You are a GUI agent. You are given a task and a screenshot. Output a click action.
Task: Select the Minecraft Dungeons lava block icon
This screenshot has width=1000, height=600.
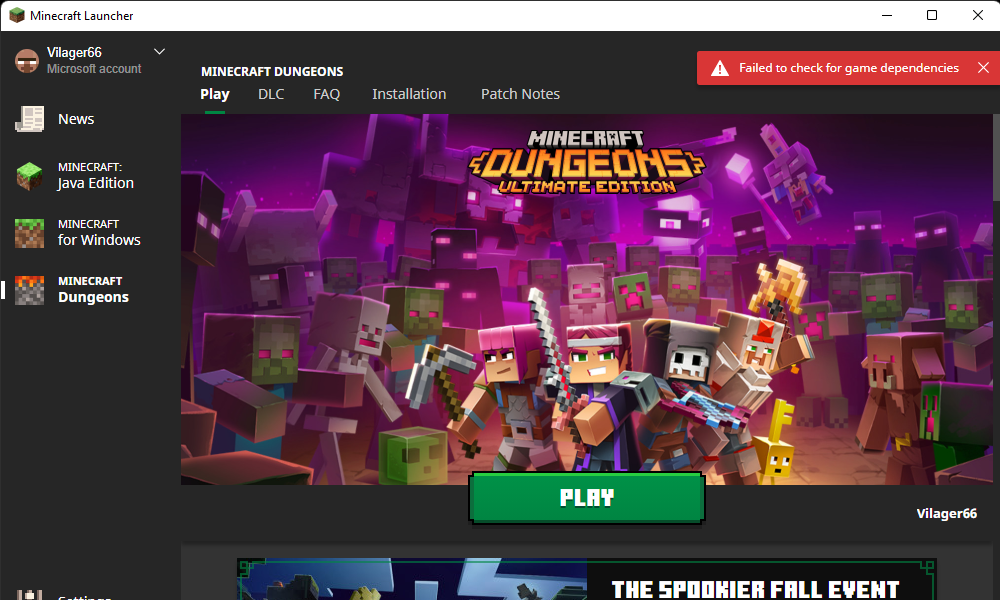click(x=29, y=290)
